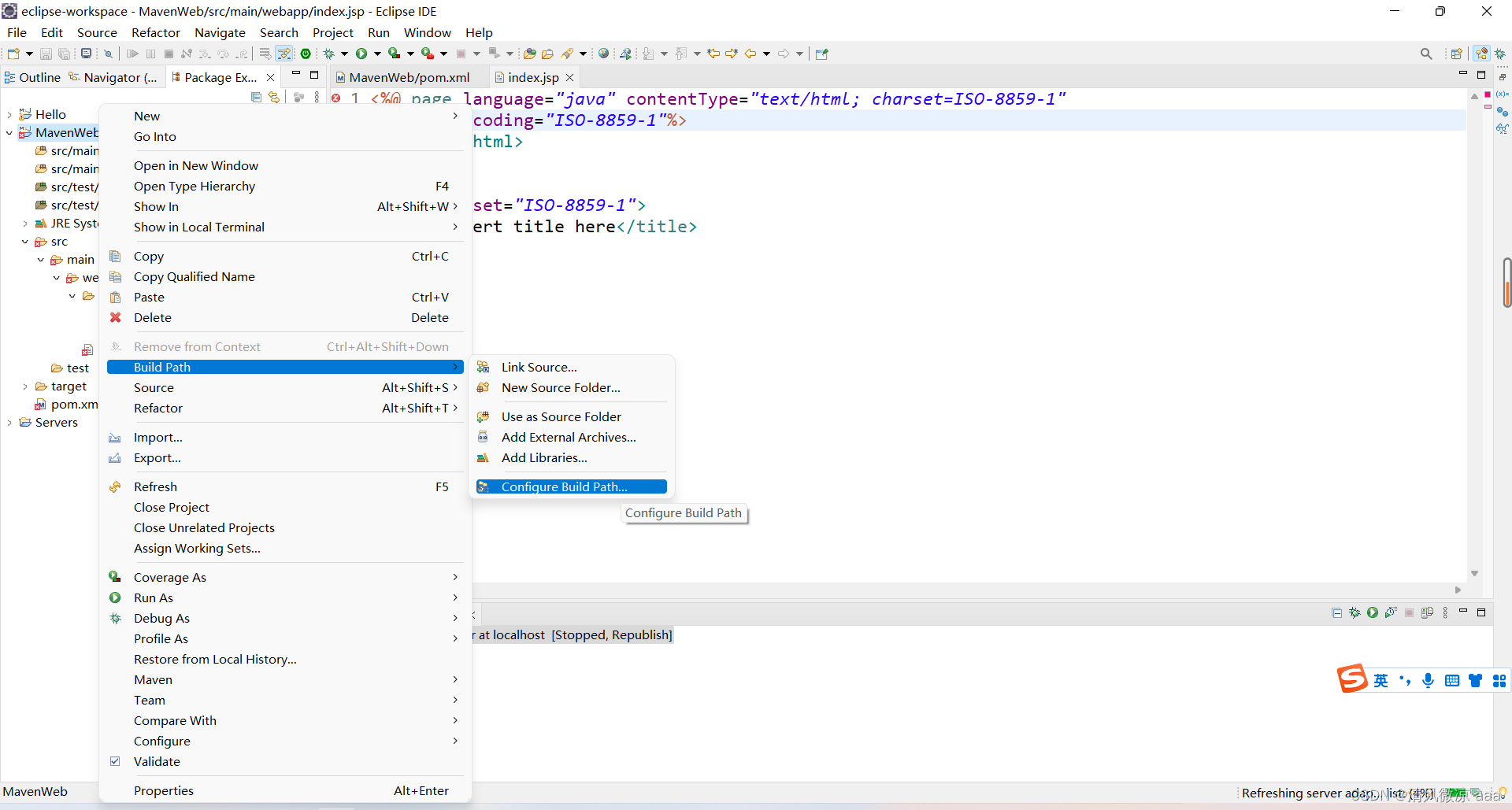Toggle Link with Editor in Package Explorer
1512x810 pixels.
pos(273,97)
